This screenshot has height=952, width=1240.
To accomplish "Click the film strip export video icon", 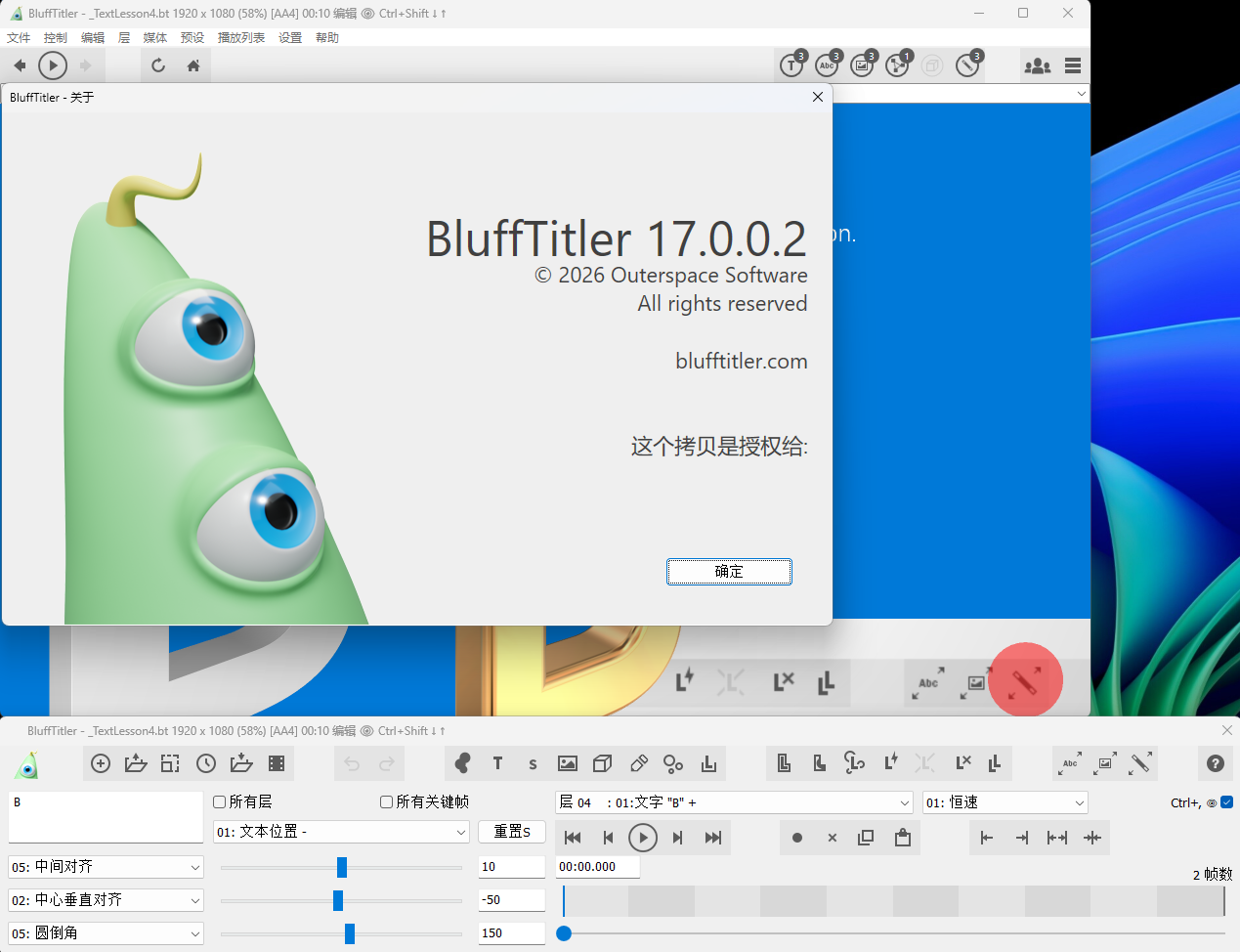I will [x=277, y=763].
